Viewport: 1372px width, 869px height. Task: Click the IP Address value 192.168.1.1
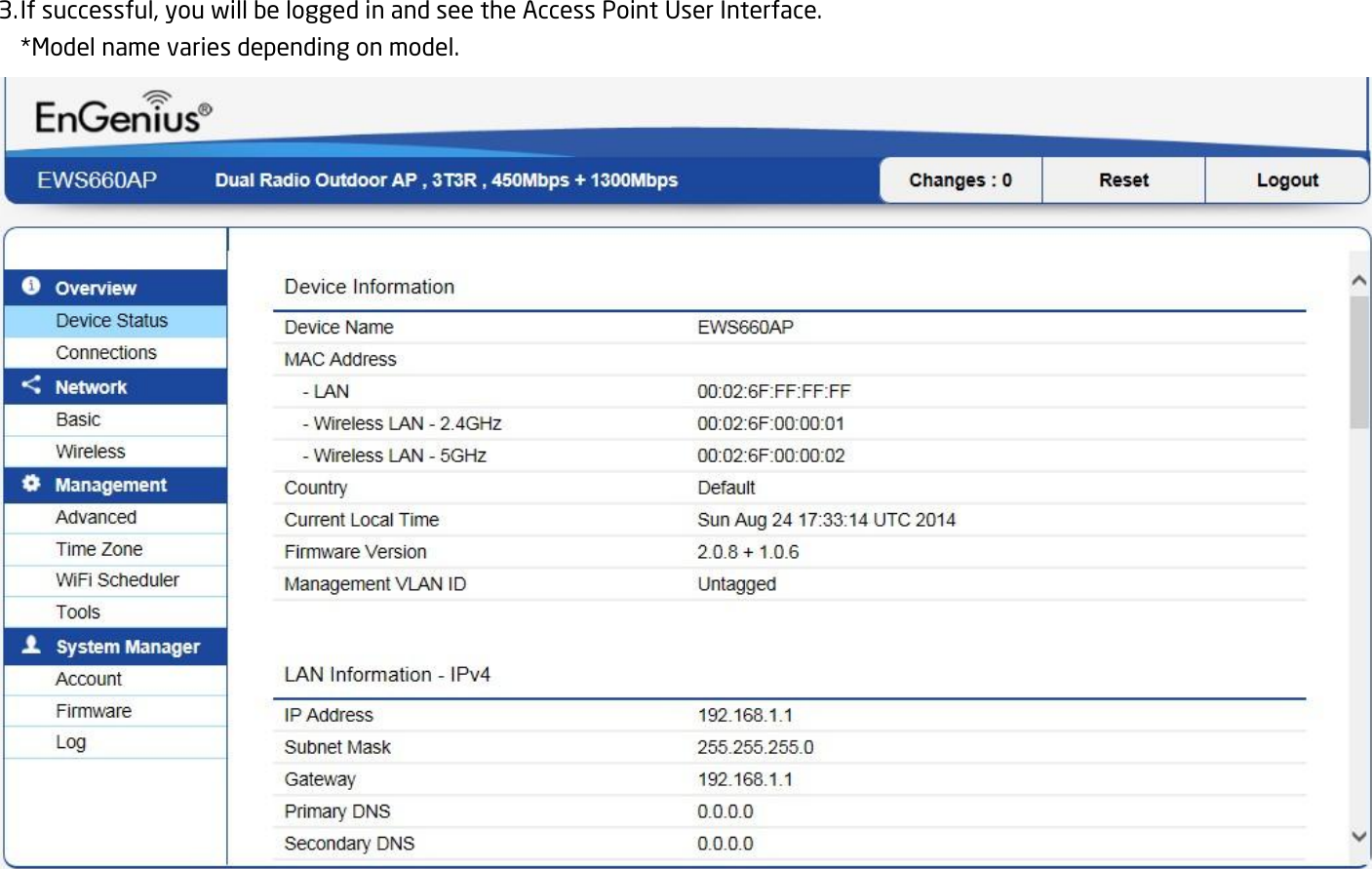pyautogui.click(x=745, y=716)
